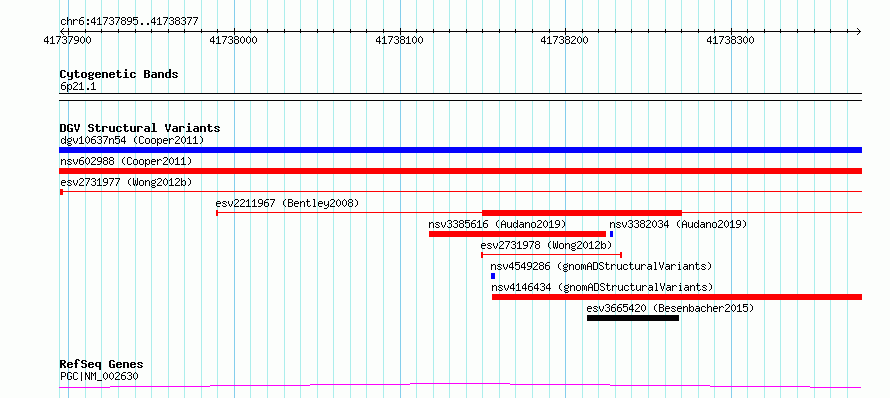Screen dimensions: 890x398
Task: Select the red nsv602988 variant bar
Action: click(460, 171)
